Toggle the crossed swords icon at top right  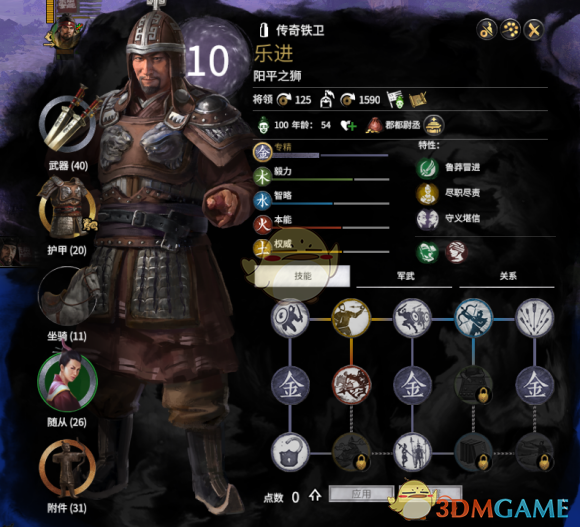[x=533, y=30]
